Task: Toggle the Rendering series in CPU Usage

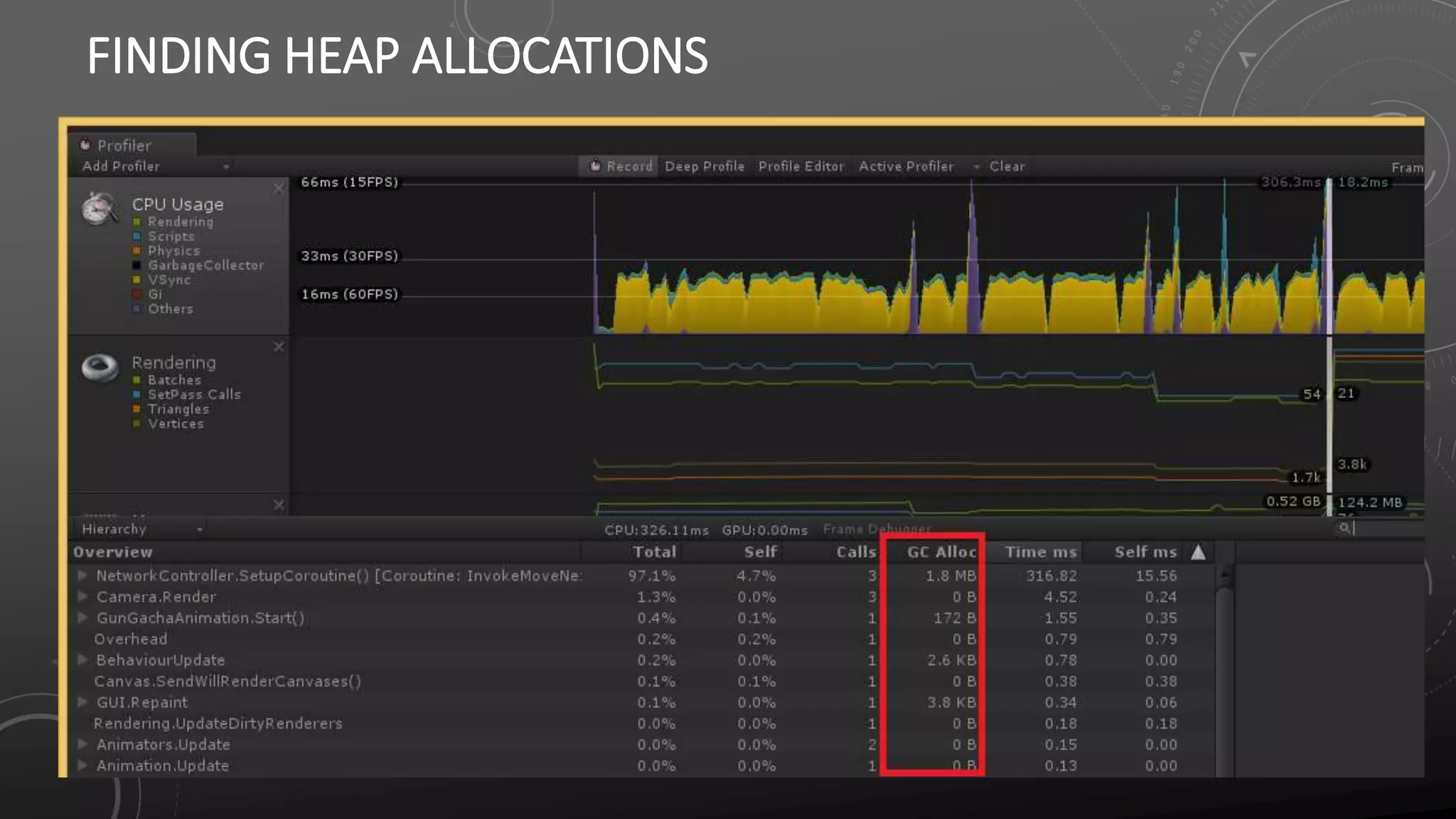Action: pos(136,222)
